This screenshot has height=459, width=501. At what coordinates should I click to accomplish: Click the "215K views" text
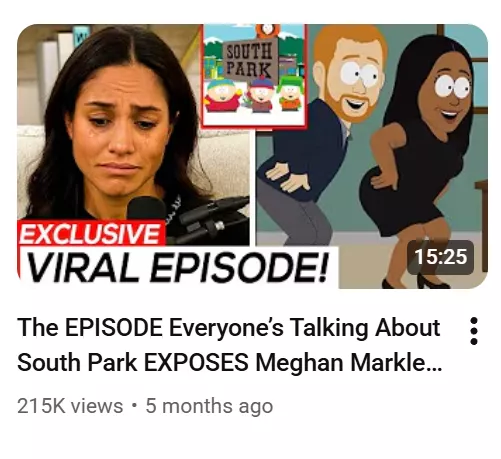[x=70, y=406]
